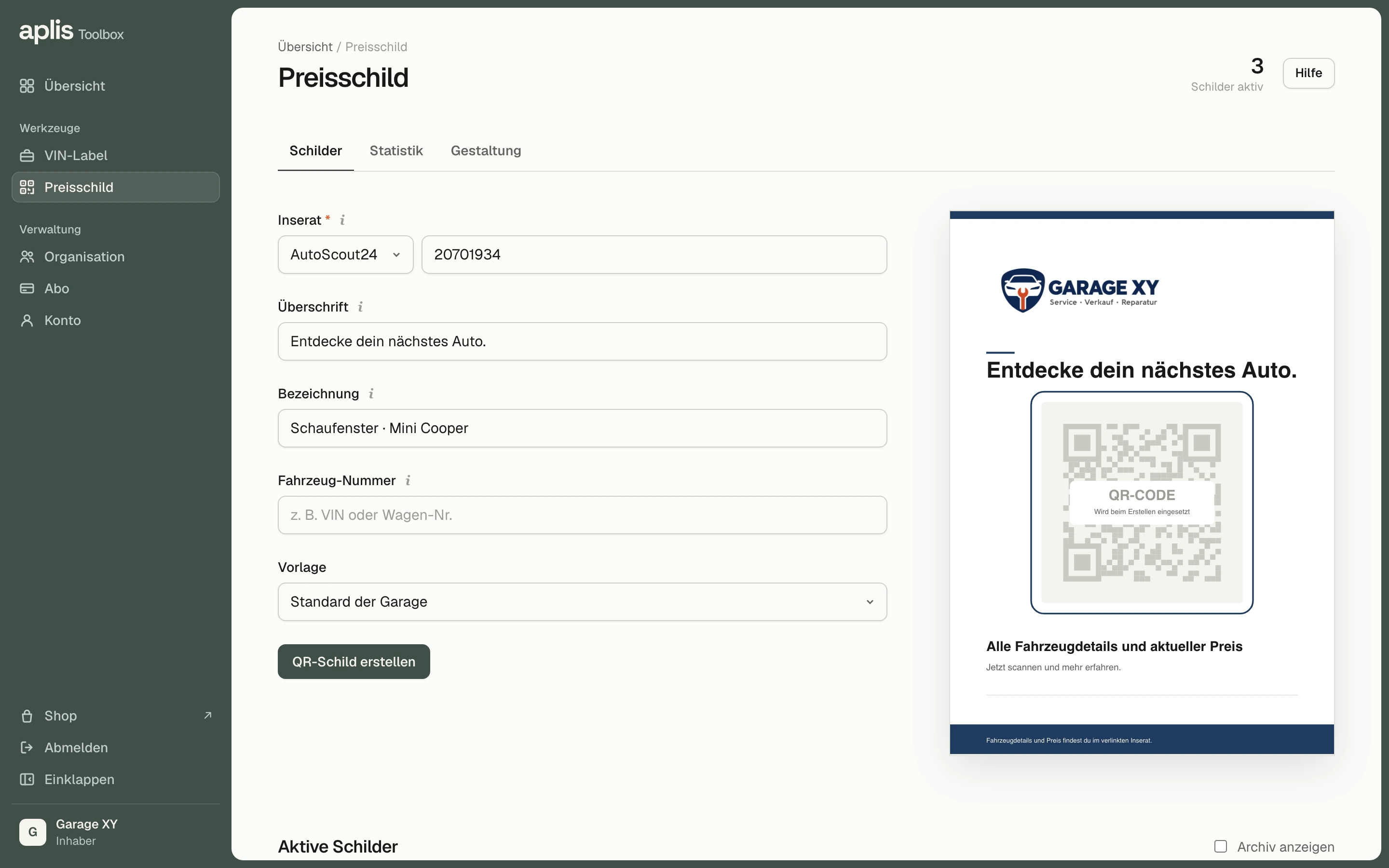Click the Bezeichnung field Schaufenster Mini Cooper

click(583, 428)
